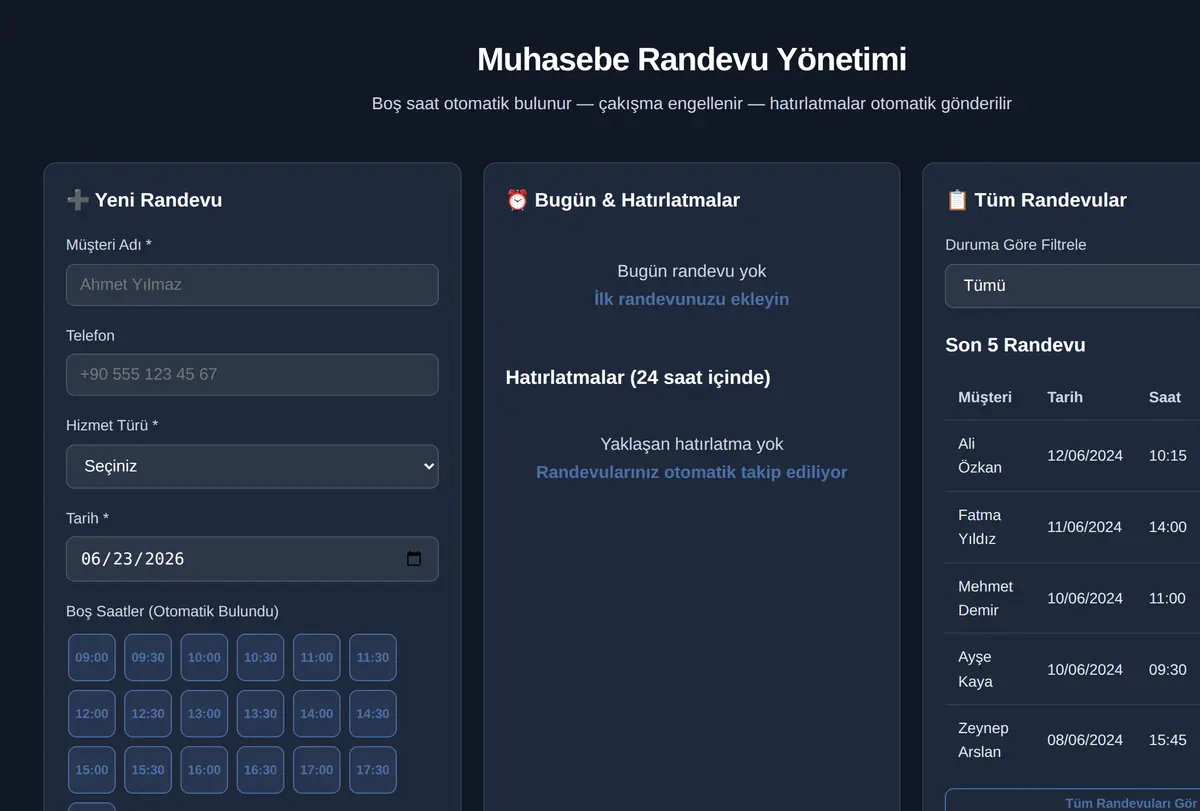
Task: Focus the Telefon input field
Action: pos(252,375)
